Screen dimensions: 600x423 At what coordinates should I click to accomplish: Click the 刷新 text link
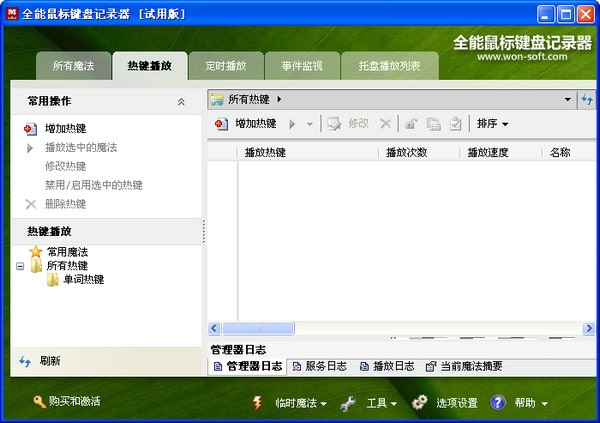pyautogui.click(x=50, y=361)
